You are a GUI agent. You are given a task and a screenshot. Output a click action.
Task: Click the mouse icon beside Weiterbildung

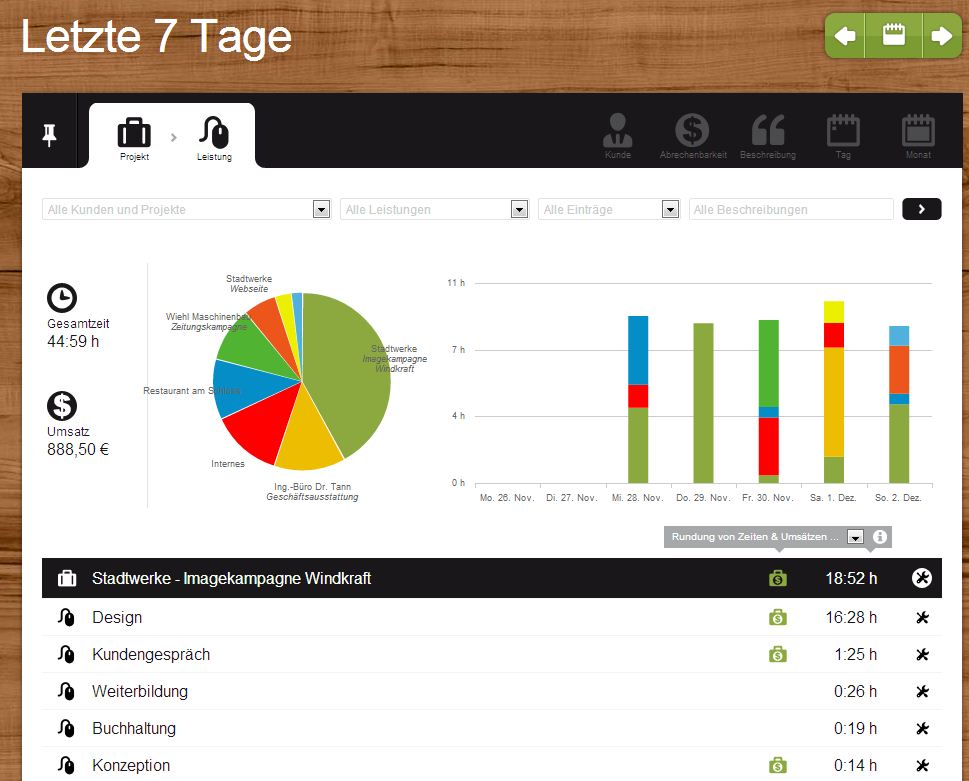66,691
